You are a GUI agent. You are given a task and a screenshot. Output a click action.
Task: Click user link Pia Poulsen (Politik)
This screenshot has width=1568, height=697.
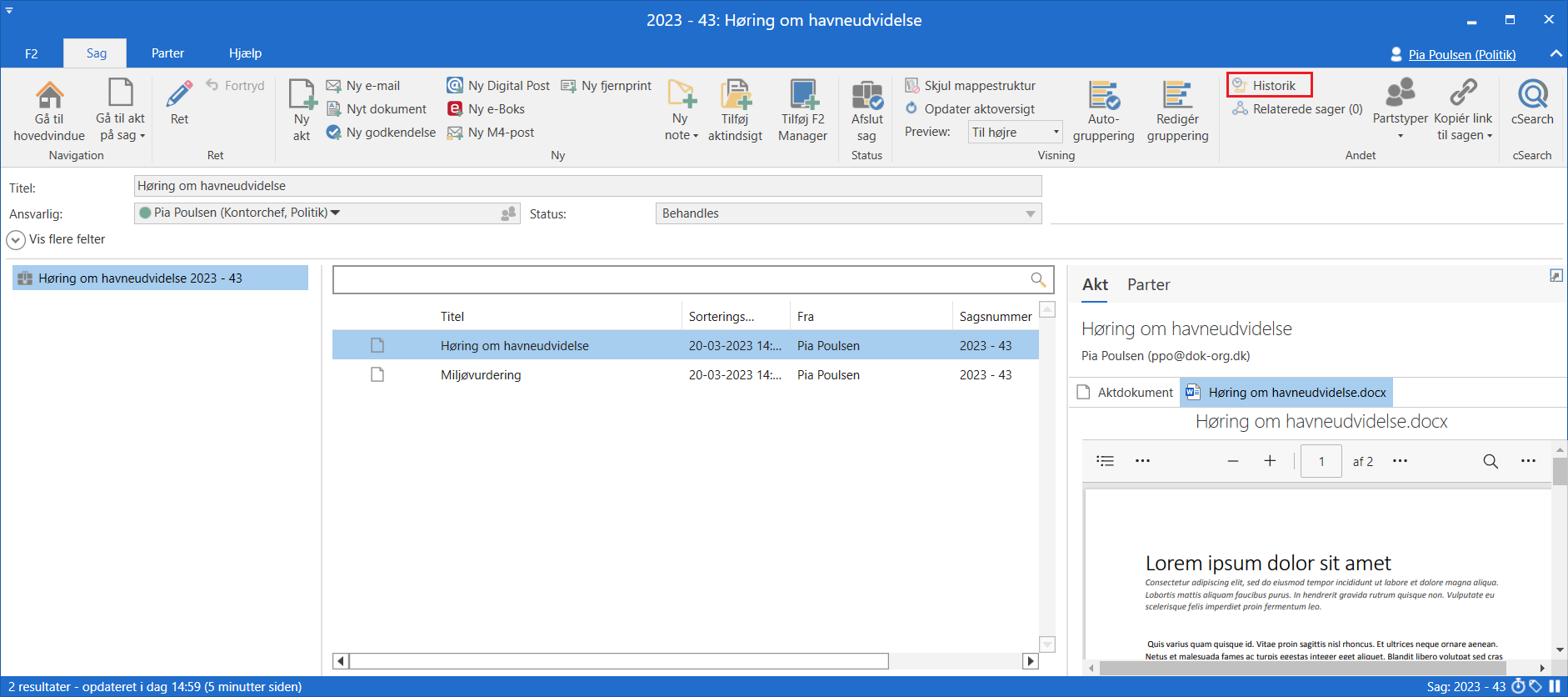[x=1462, y=54]
